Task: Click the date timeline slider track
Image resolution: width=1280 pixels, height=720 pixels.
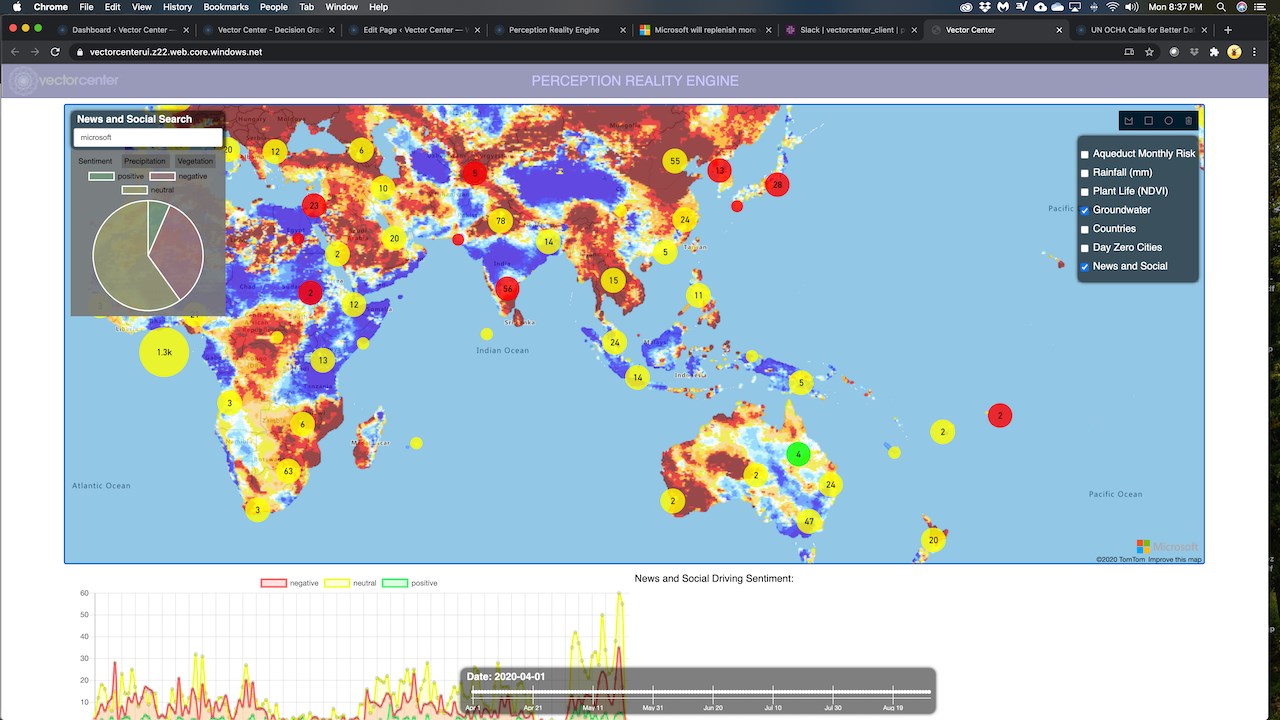Action: pos(700,692)
